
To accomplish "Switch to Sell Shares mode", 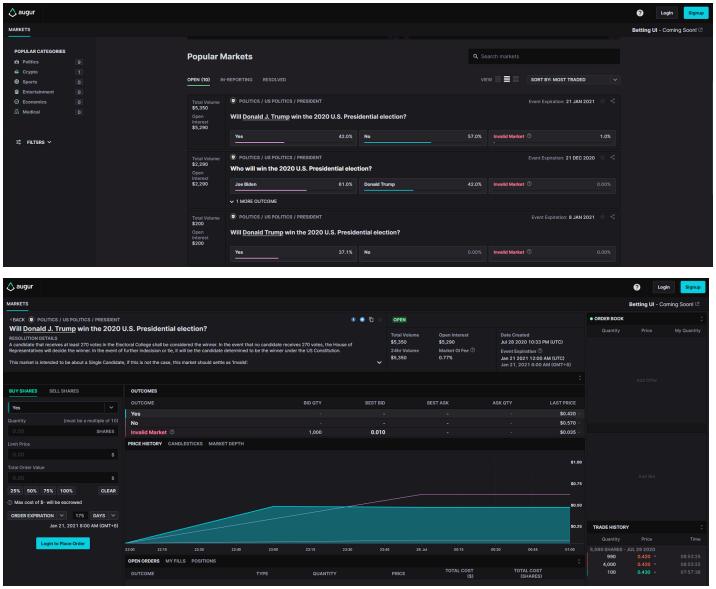I will click(x=66, y=389).
